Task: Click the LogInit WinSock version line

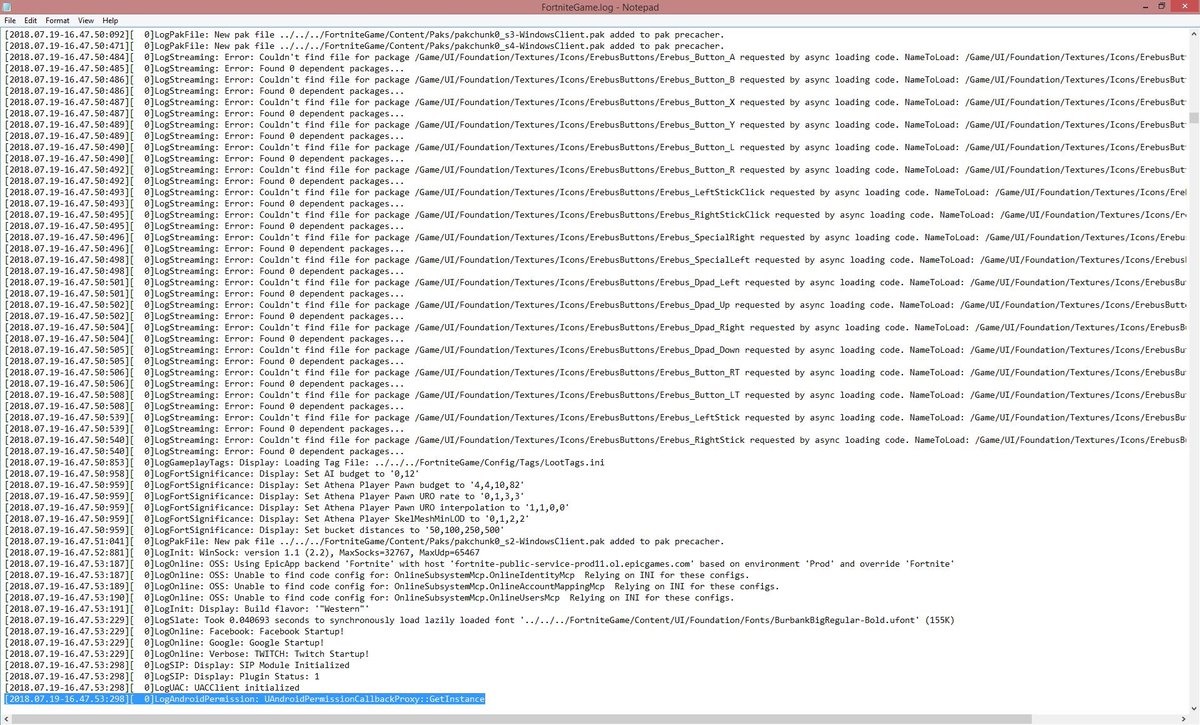Action: click(241, 552)
